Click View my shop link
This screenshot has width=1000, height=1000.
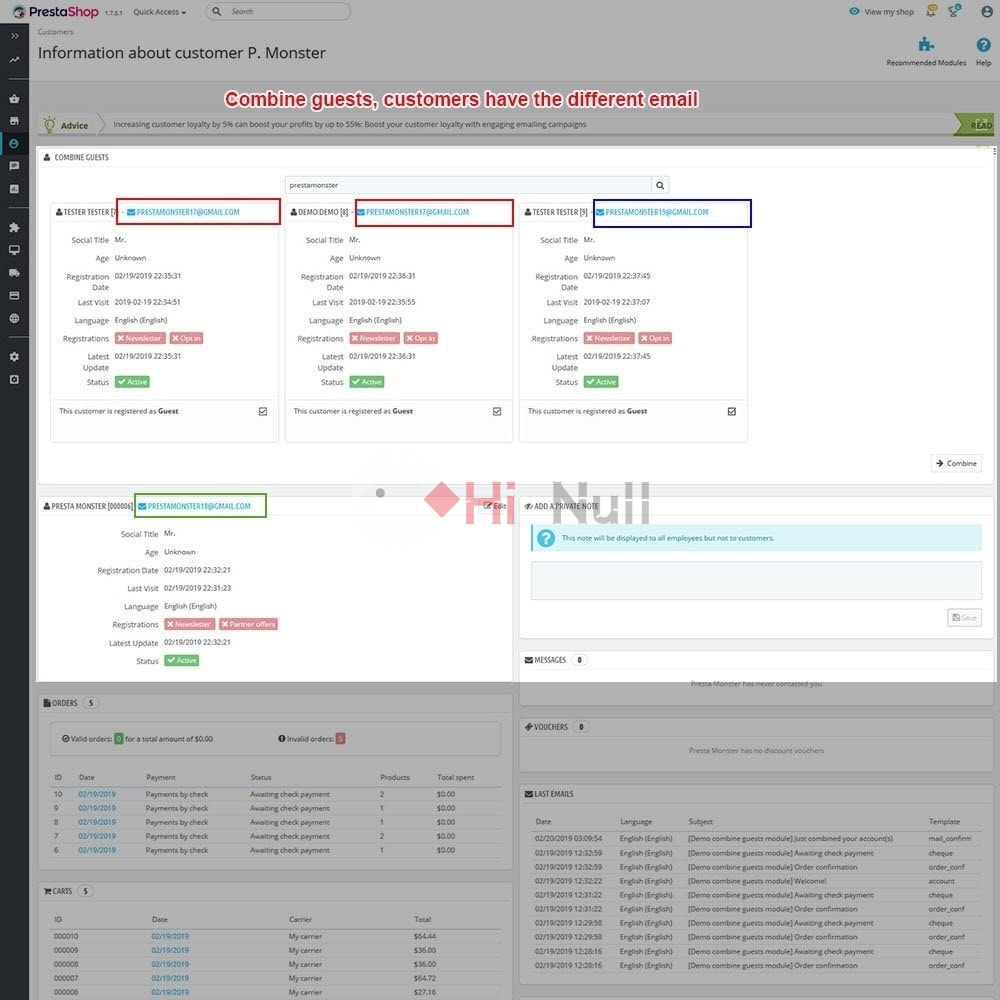click(881, 11)
